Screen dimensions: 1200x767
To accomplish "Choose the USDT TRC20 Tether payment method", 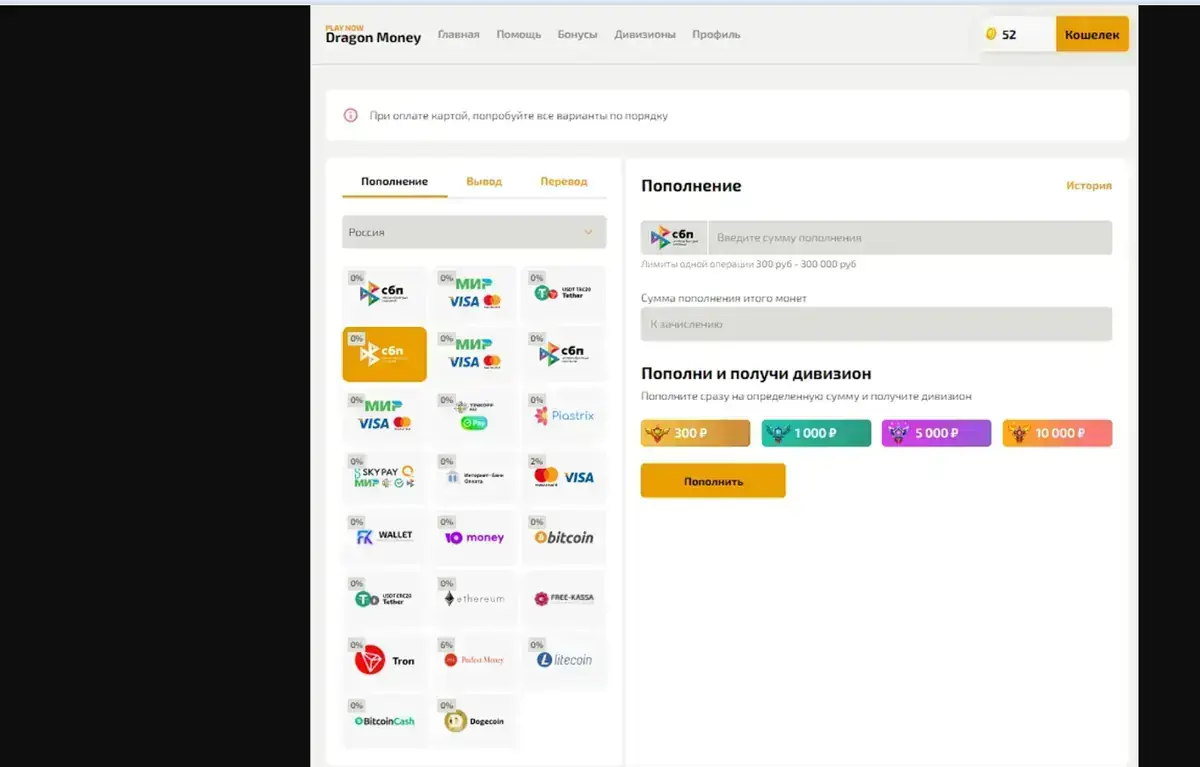I will pos(564,293).
